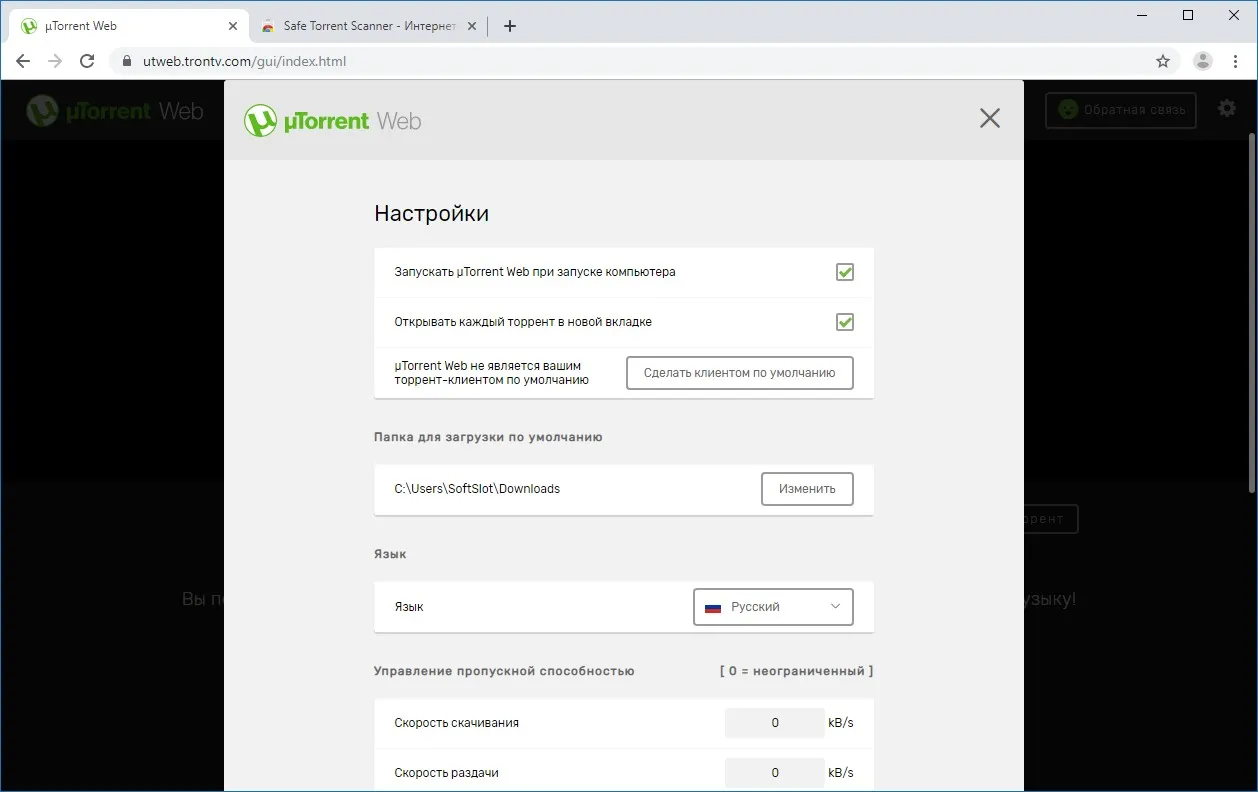Switch to the Safe Torrent Scanner tab
The image size is (1258, 792).
coord(372,26)
